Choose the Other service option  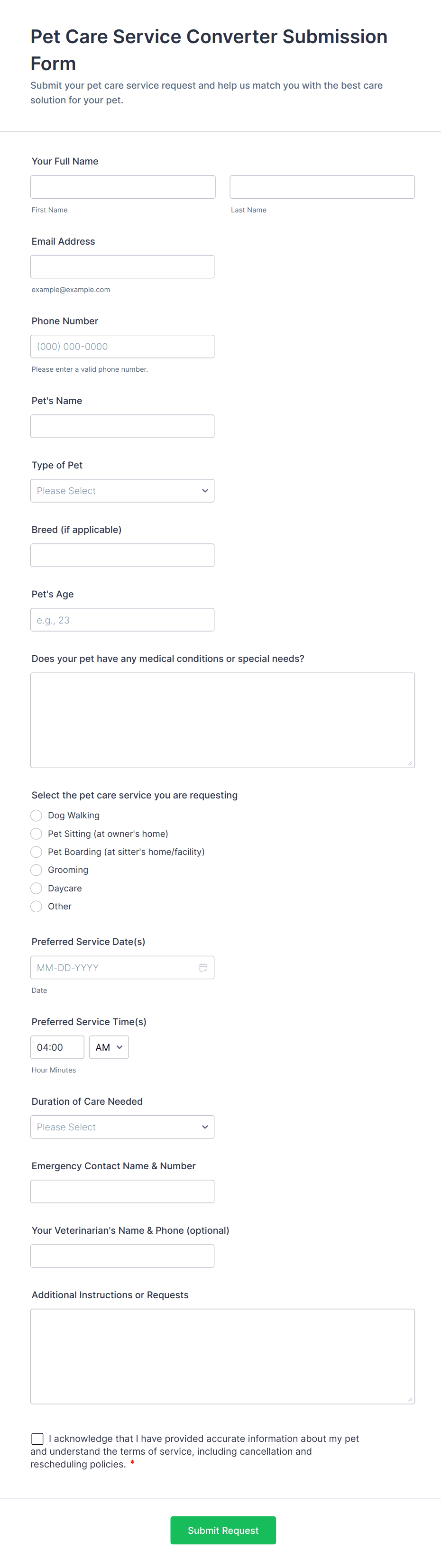click(x=37, y=907)
